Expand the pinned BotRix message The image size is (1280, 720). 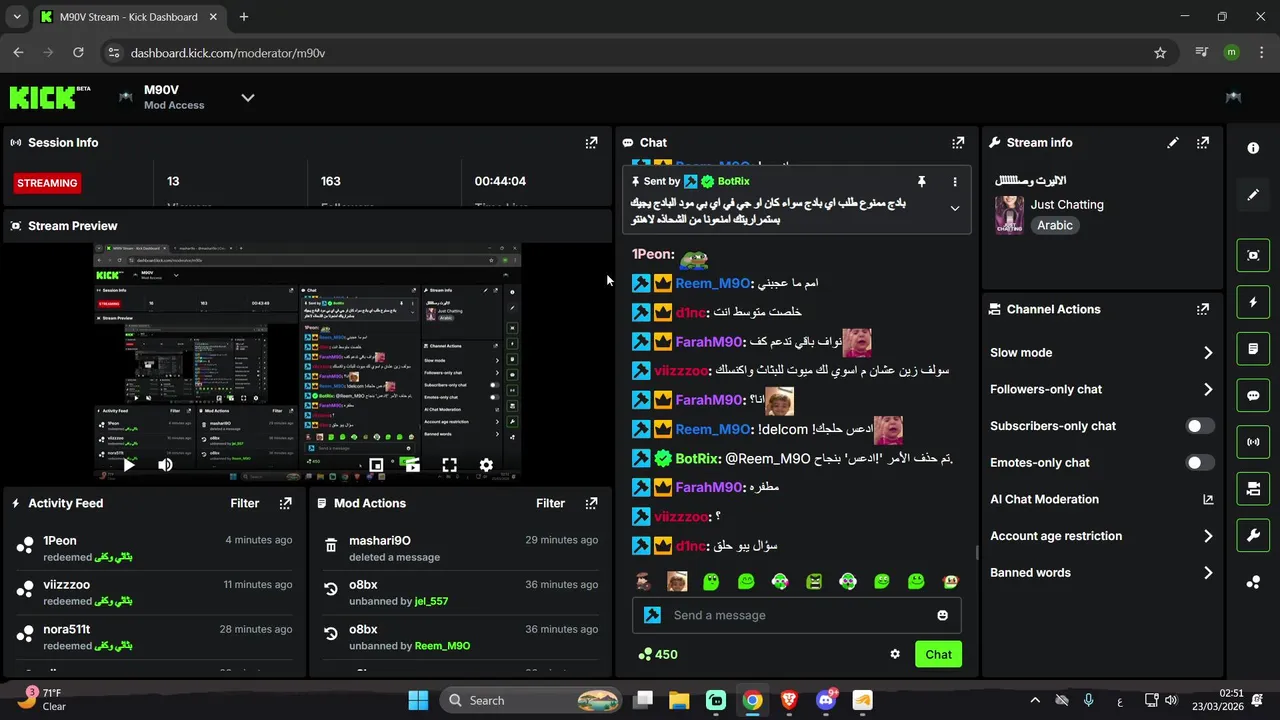pyautogui.click(x=955, y=208)
